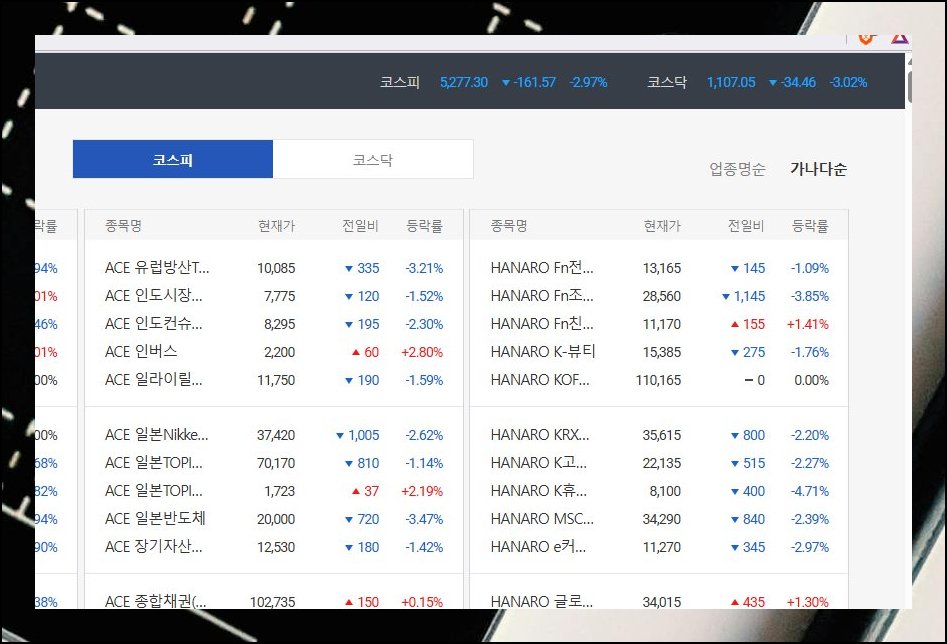
Task: Click price 110,165 of HANARO KOF
Action: [658, 380]
